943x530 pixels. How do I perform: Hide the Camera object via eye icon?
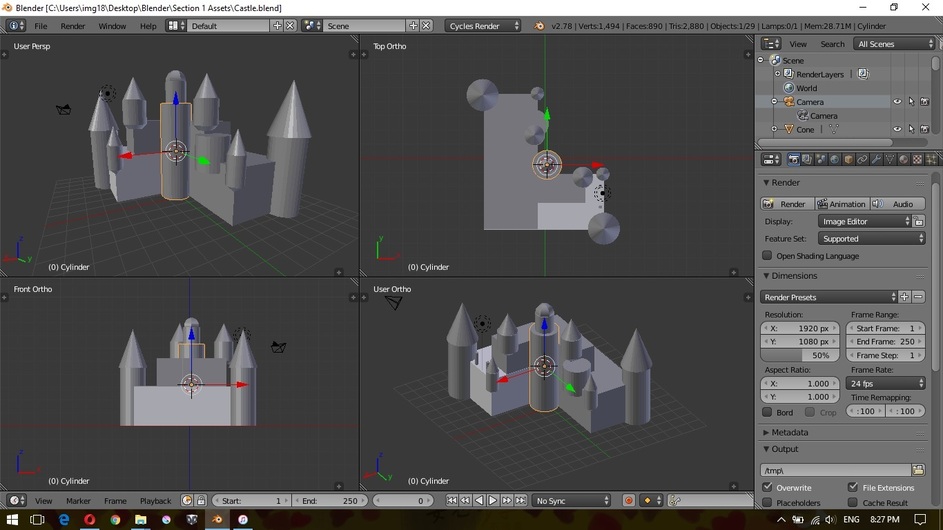(x=897, y=102)
